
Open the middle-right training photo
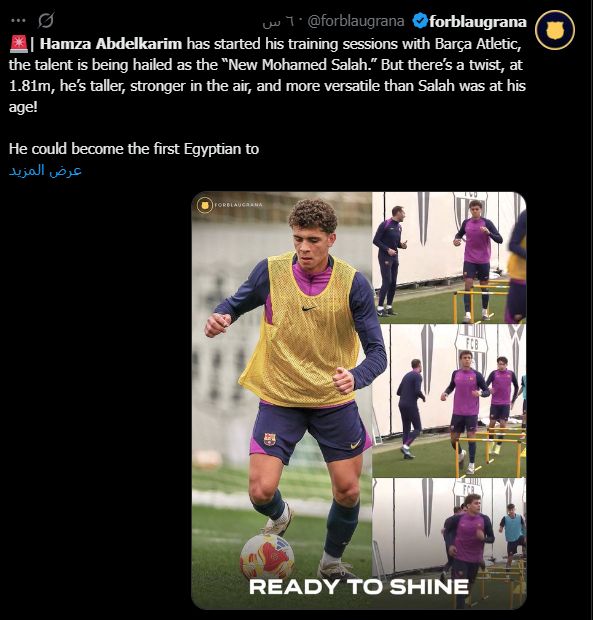coord(449,401)
